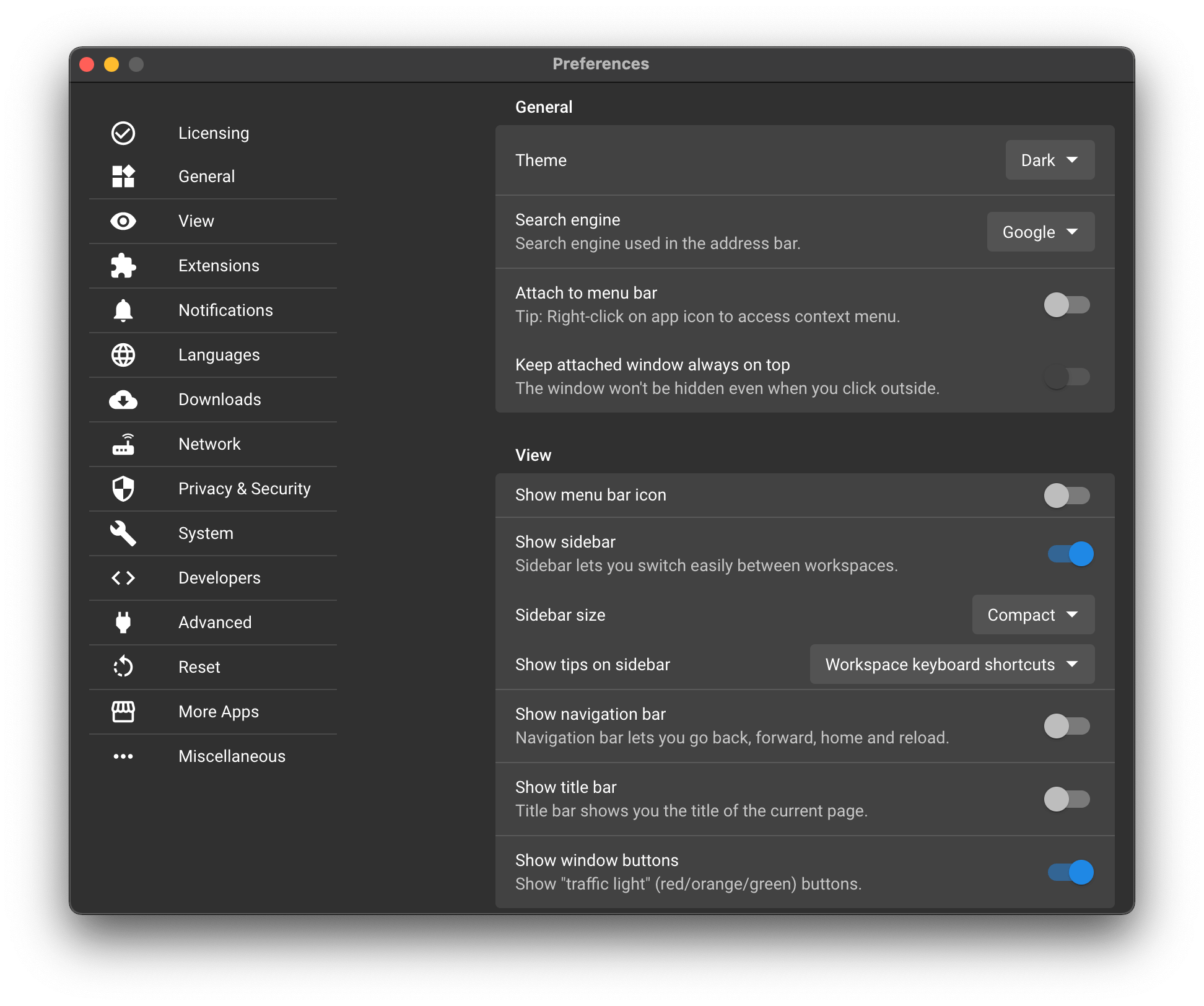This screenshot has width=1204, height=1006.
Task: Click the eye icon for View
Action: pos(123,221)
